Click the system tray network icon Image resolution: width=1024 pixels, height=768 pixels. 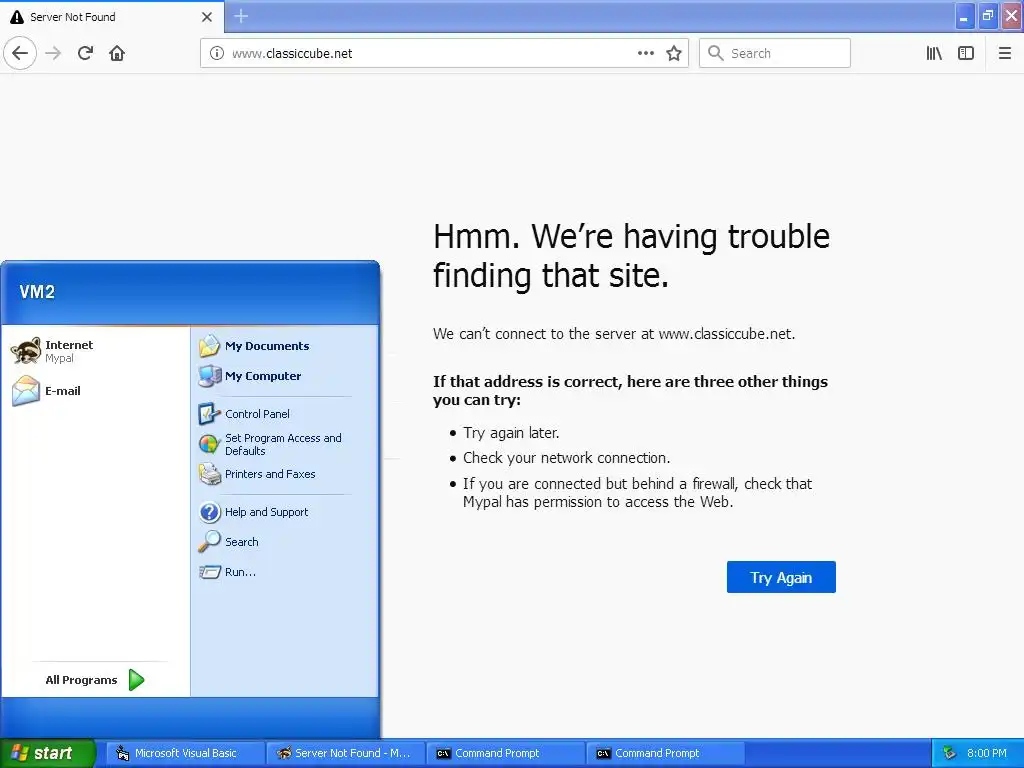coord(950,753)
